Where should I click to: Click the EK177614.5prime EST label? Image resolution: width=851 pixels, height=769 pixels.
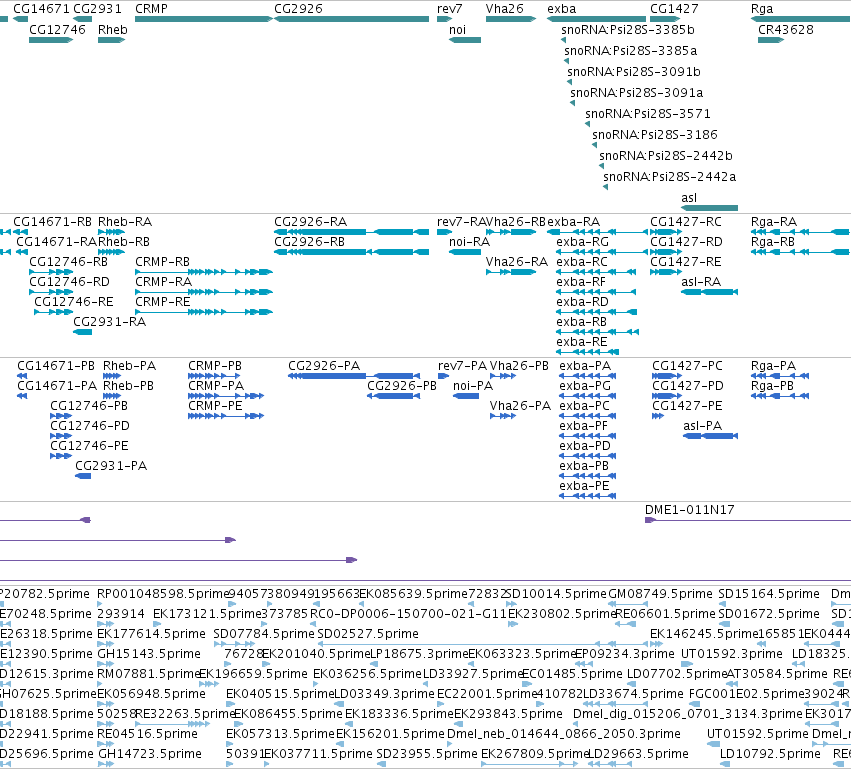[151, 634]
